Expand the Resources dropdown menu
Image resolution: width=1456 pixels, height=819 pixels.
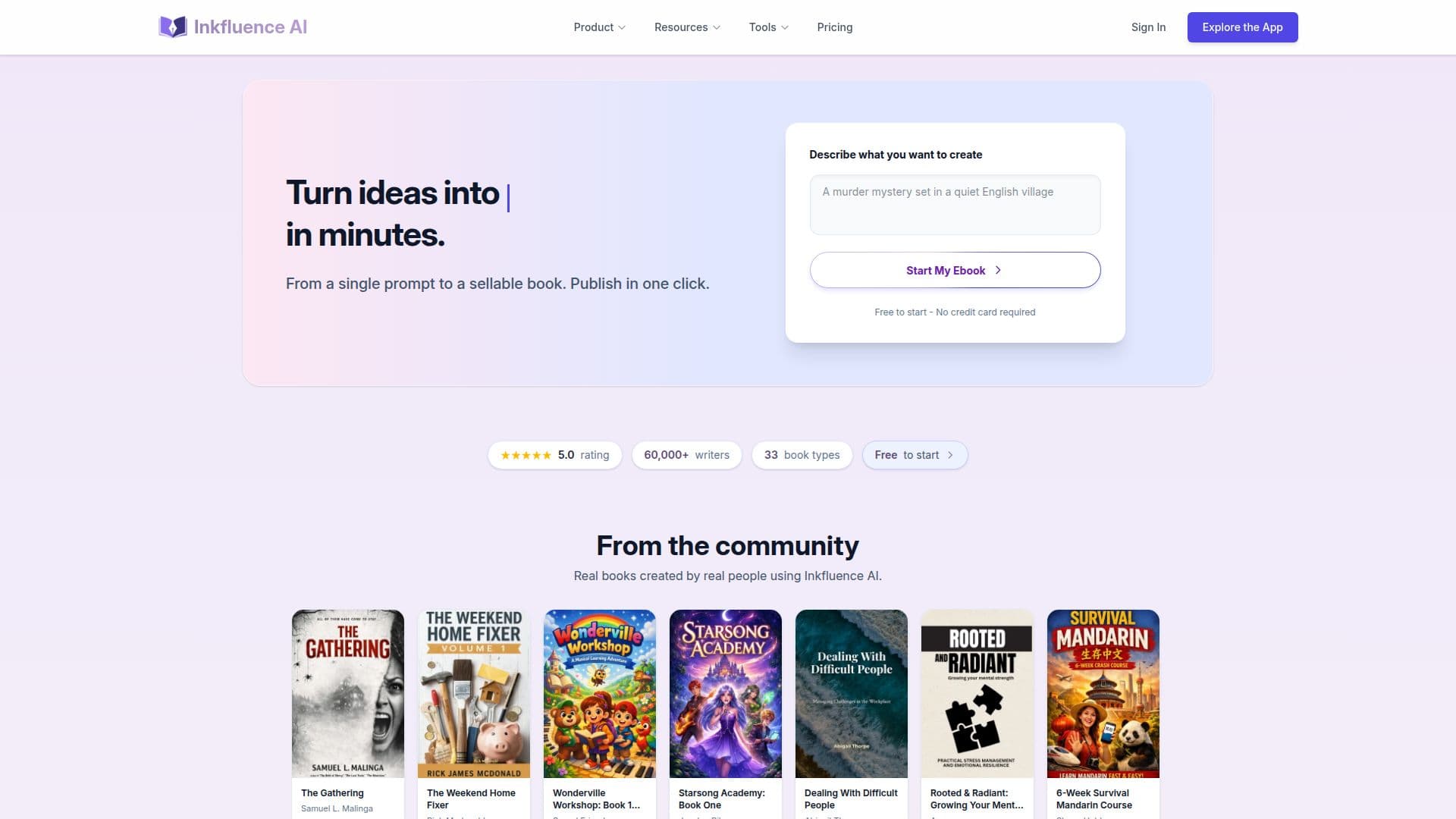687,27
